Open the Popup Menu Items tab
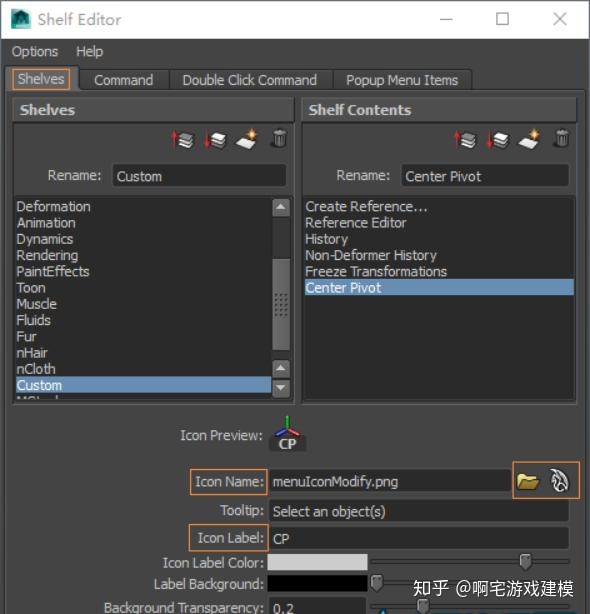 click(x=402, y=80)
